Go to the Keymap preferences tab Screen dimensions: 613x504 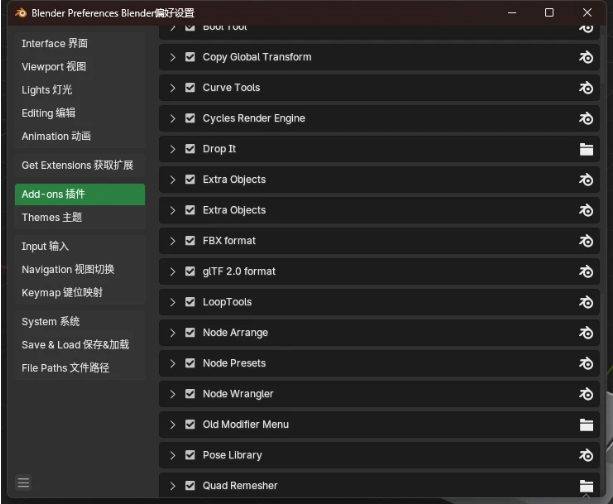click(80, 292)
